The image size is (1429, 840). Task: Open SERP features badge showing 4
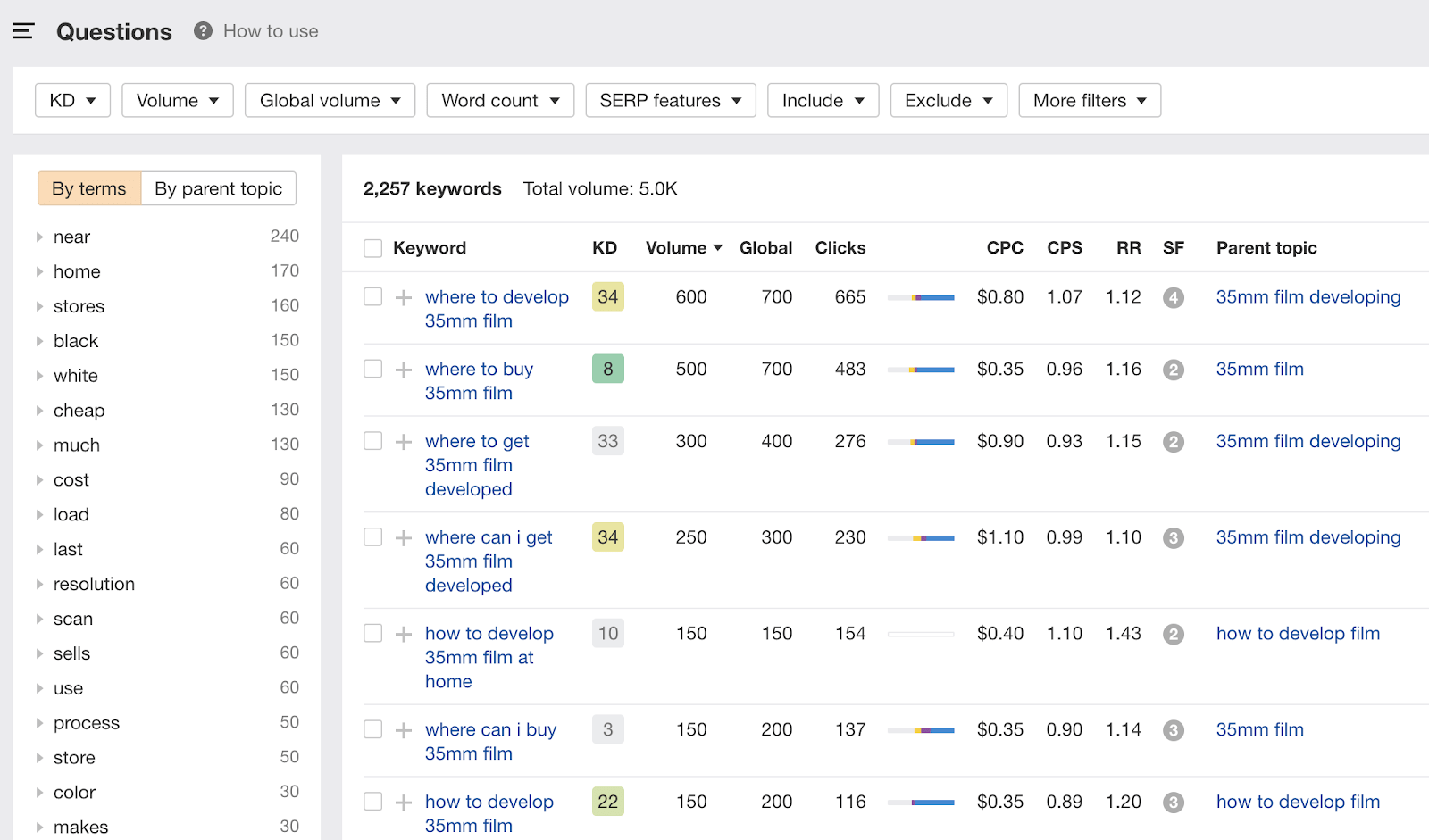click(1174, 298)
